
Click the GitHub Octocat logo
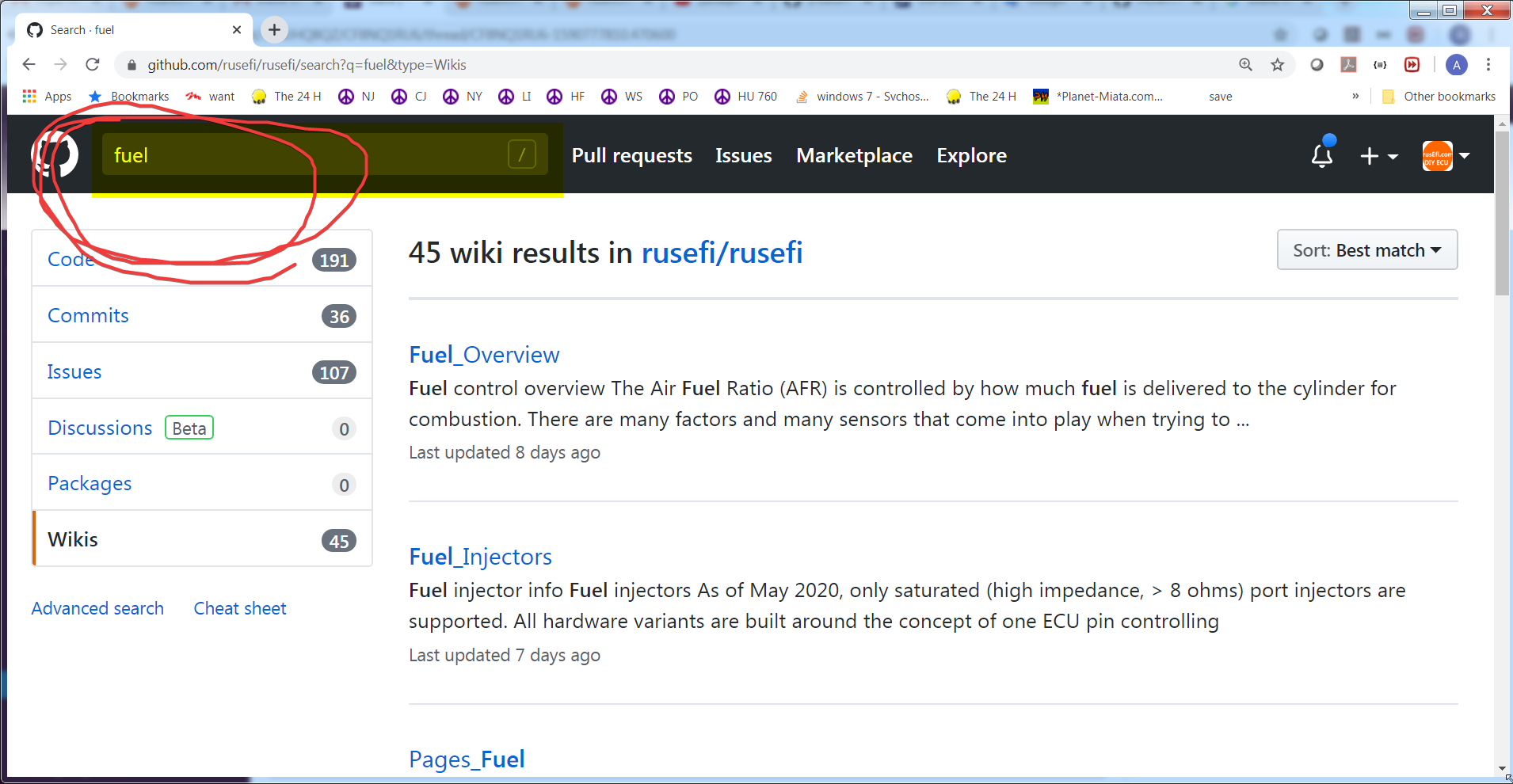click(x=55, y=154)
